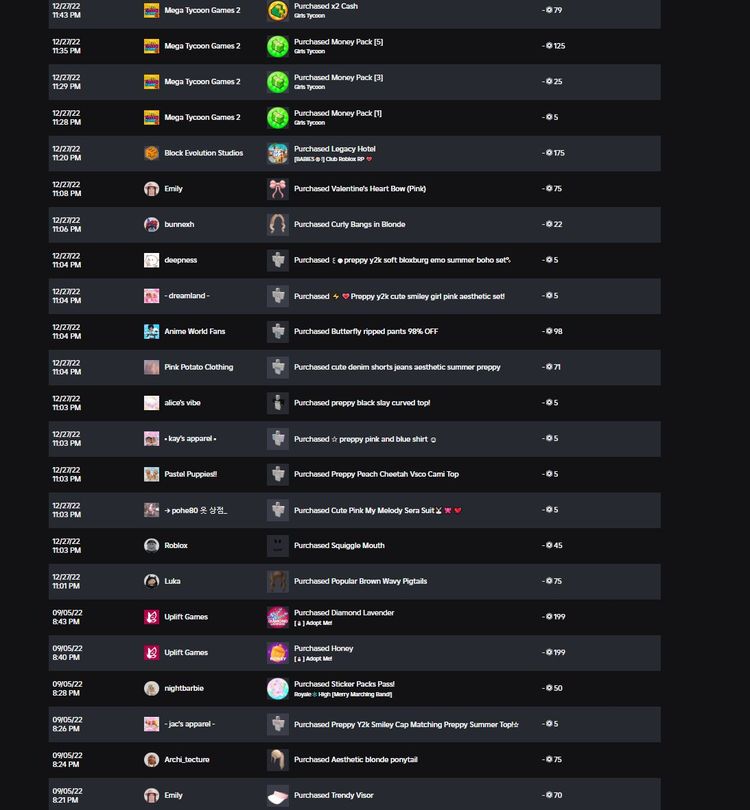Click the green Money Pack [5] icon
Viewport: 750px width, 810px height.
tap(277, 46)
